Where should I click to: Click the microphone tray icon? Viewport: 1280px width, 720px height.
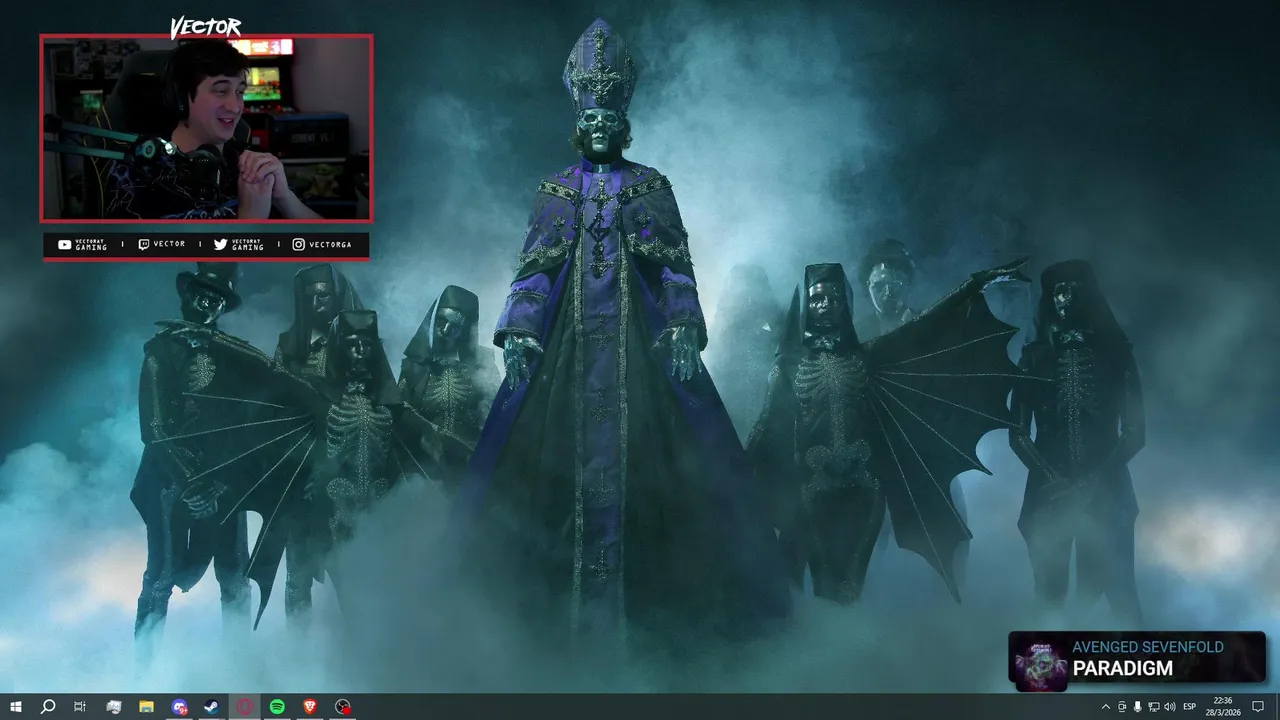(x=1138, y=707)
